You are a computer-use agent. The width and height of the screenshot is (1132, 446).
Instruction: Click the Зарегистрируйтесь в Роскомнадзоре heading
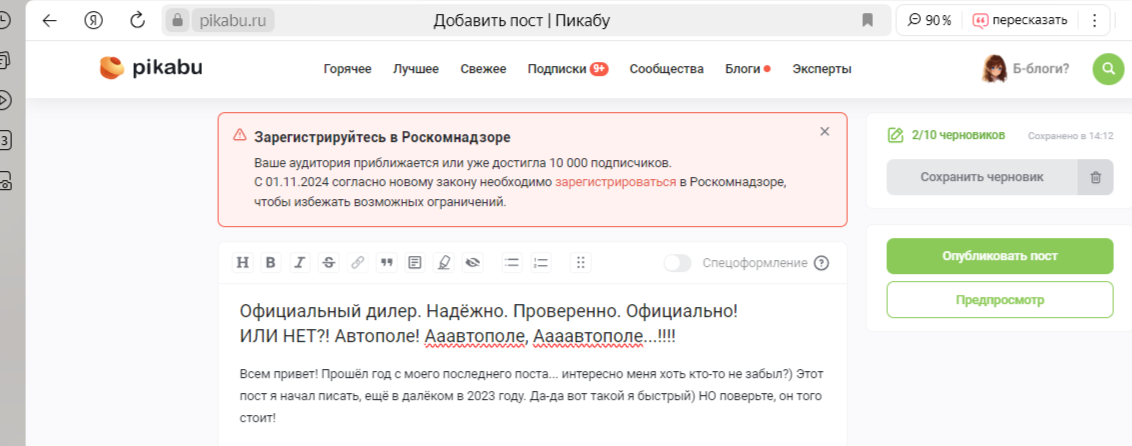click(383, 136)
